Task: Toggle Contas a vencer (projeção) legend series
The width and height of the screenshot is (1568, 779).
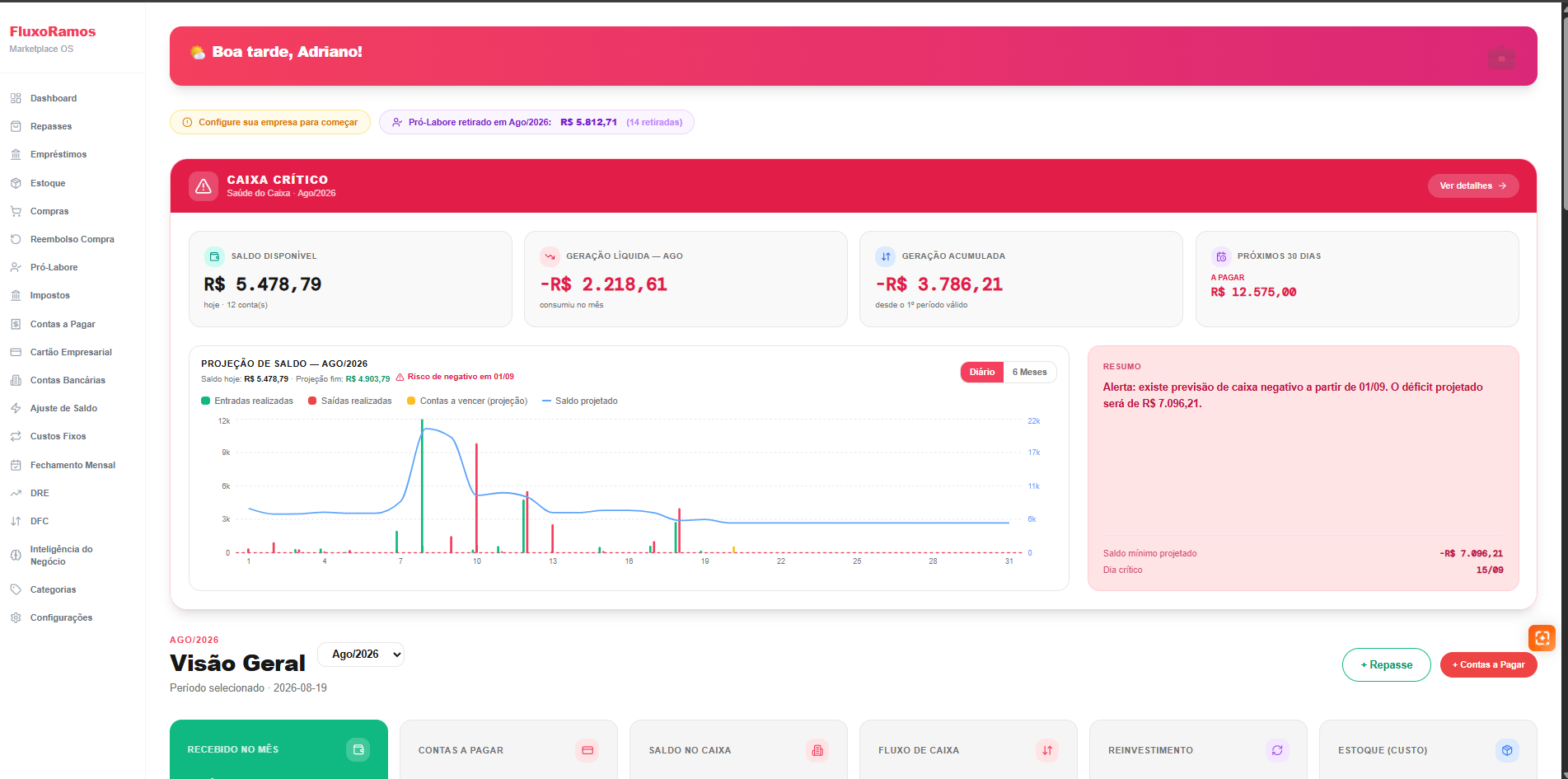Action: point(467,401)
